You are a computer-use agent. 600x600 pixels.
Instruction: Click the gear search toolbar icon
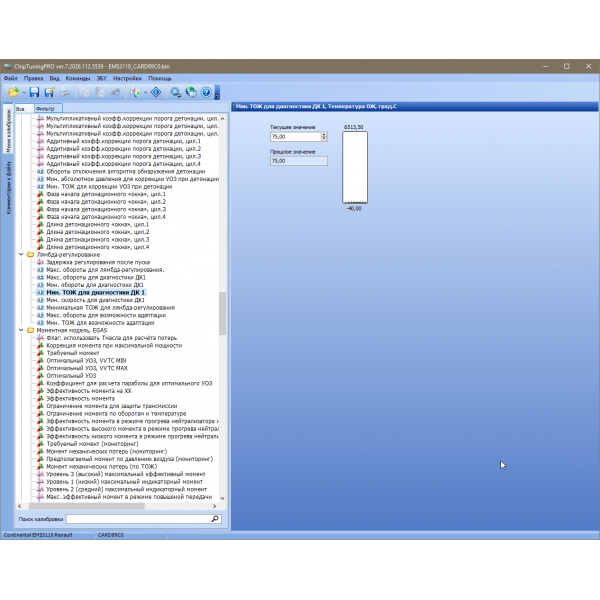pos(175,92)
